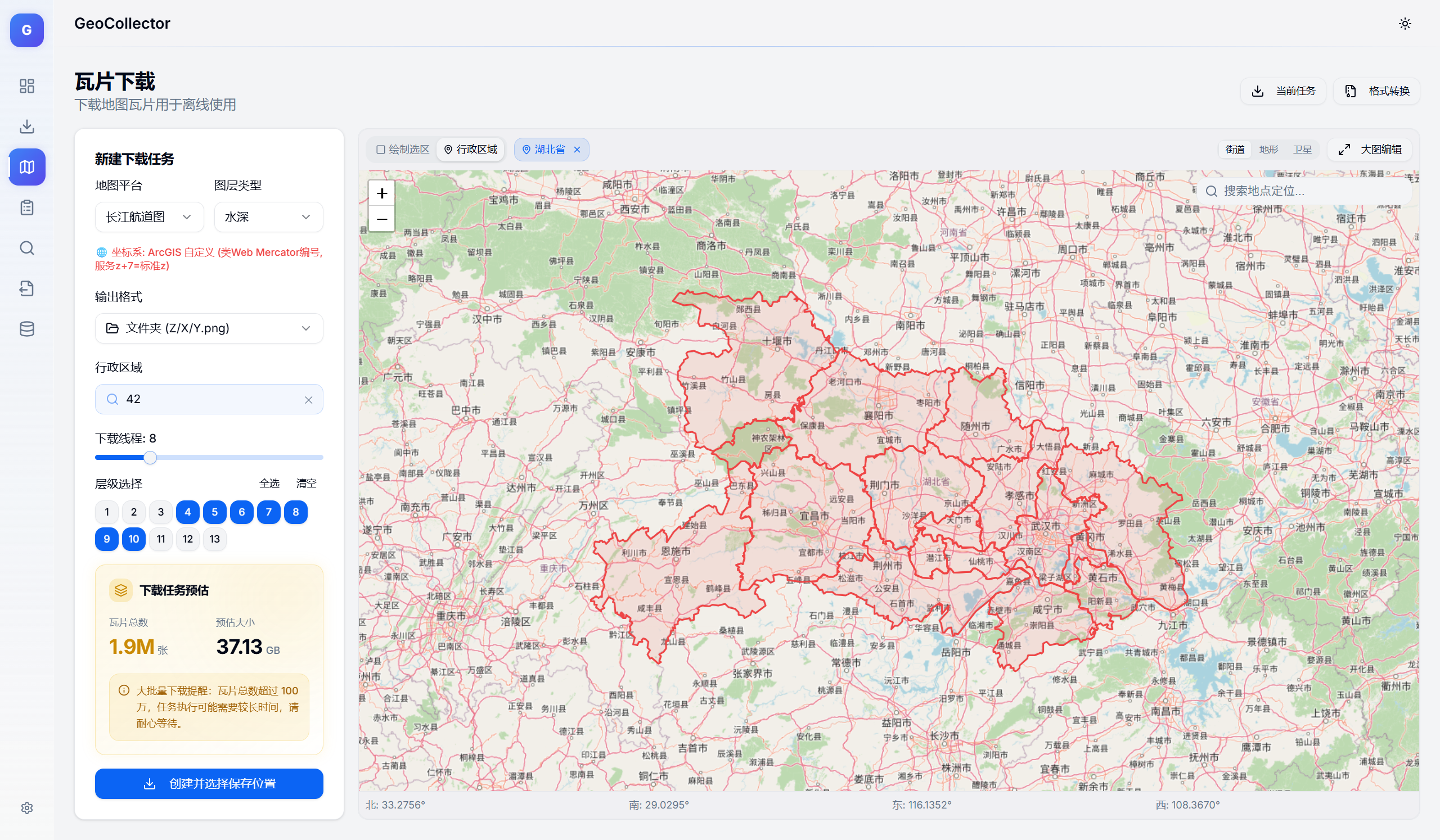Toggle the theme with the sun icon

pyautogui.click(x=1405, y=24)
